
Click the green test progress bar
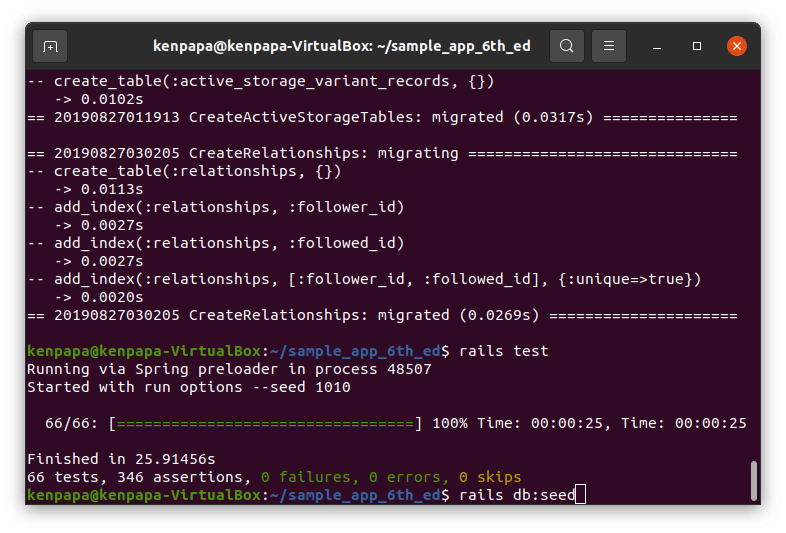pyautogui.click(x=265, y=424)
